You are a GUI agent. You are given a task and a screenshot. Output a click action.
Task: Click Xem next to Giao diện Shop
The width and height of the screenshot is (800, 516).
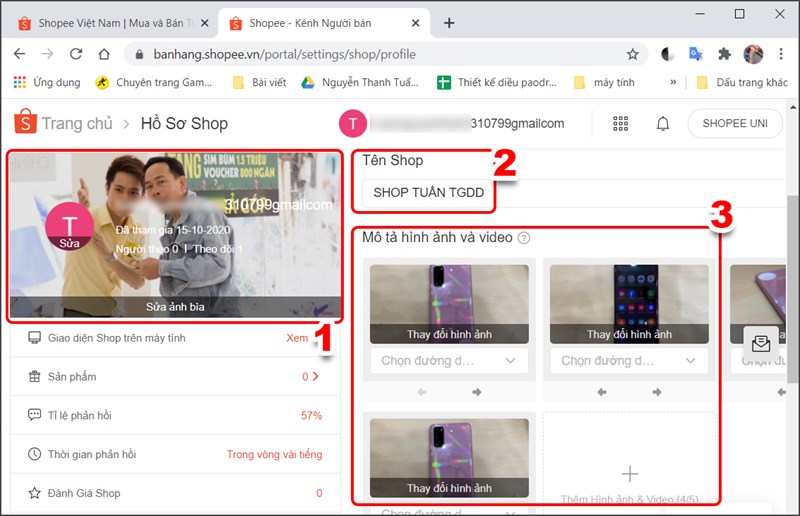[x=297, y=338]
